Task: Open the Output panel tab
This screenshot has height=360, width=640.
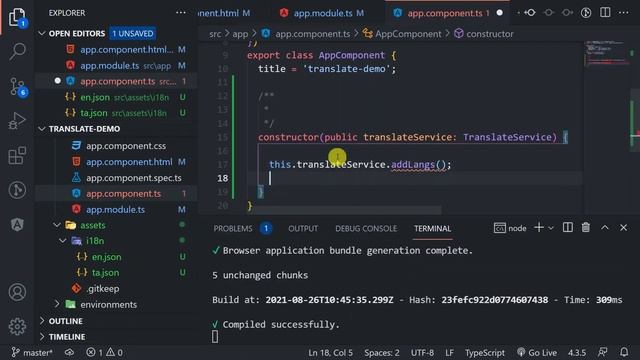Action: click(303, 229)
